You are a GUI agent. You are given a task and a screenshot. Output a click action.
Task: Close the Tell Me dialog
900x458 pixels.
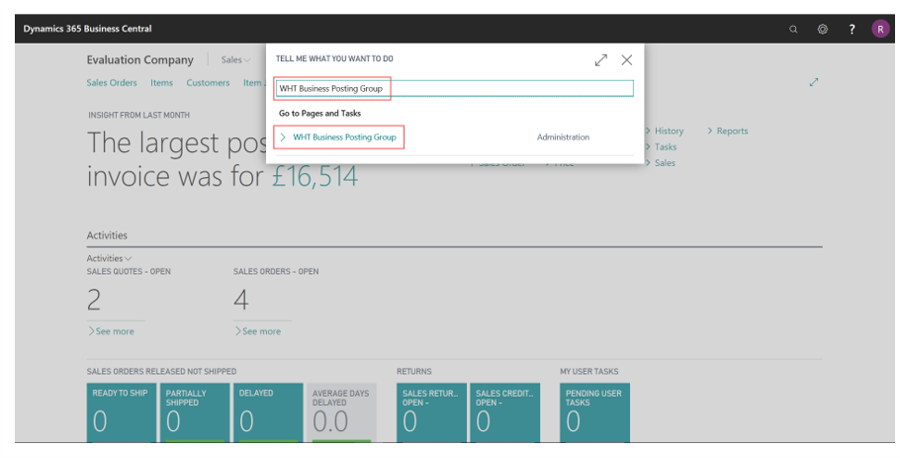click(627, 60)
